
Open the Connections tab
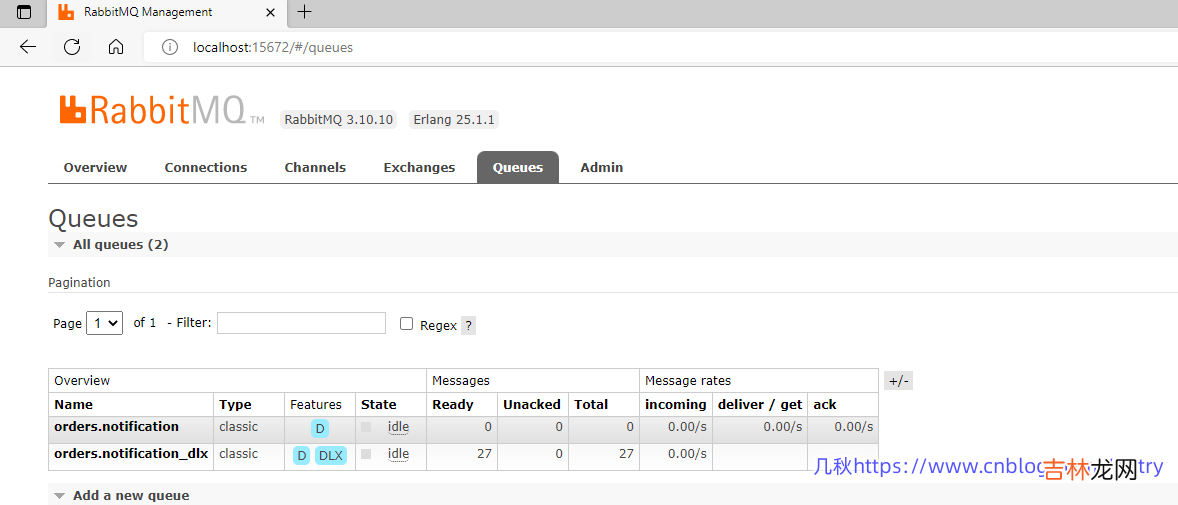pyautogui.click(x=206, y=168)
